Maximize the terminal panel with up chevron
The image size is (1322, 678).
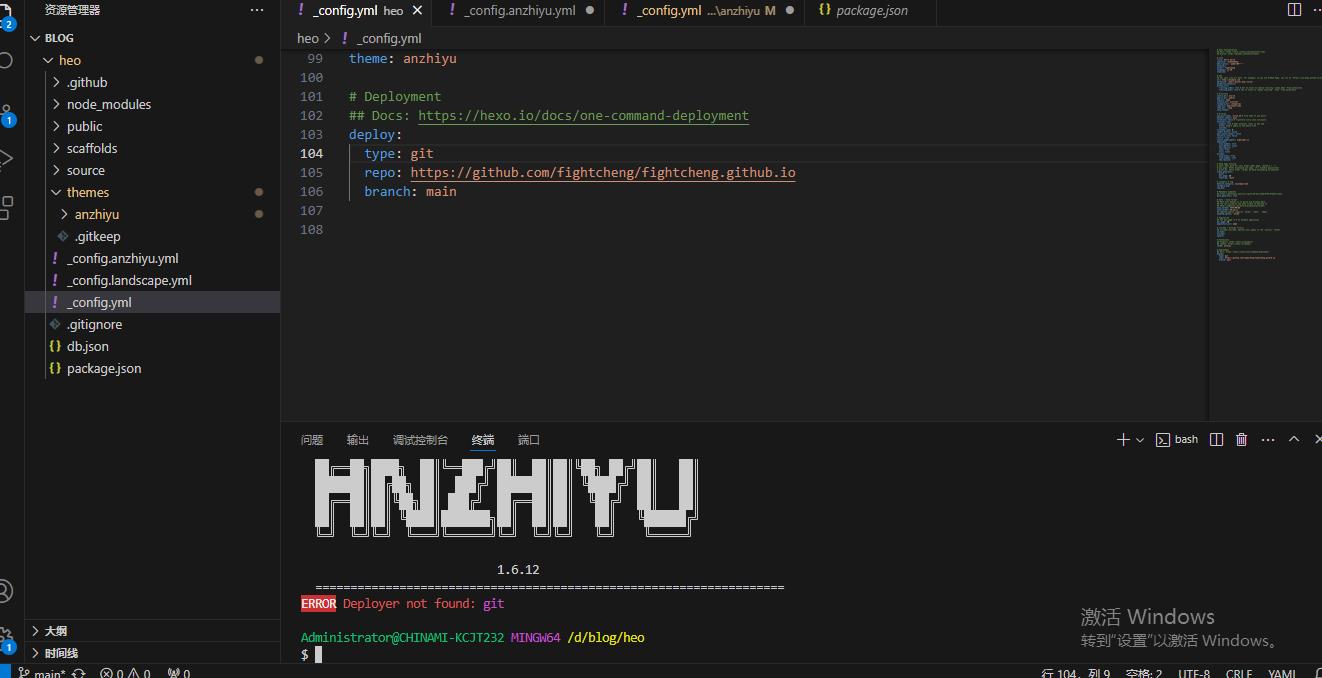click(1294, 440)
